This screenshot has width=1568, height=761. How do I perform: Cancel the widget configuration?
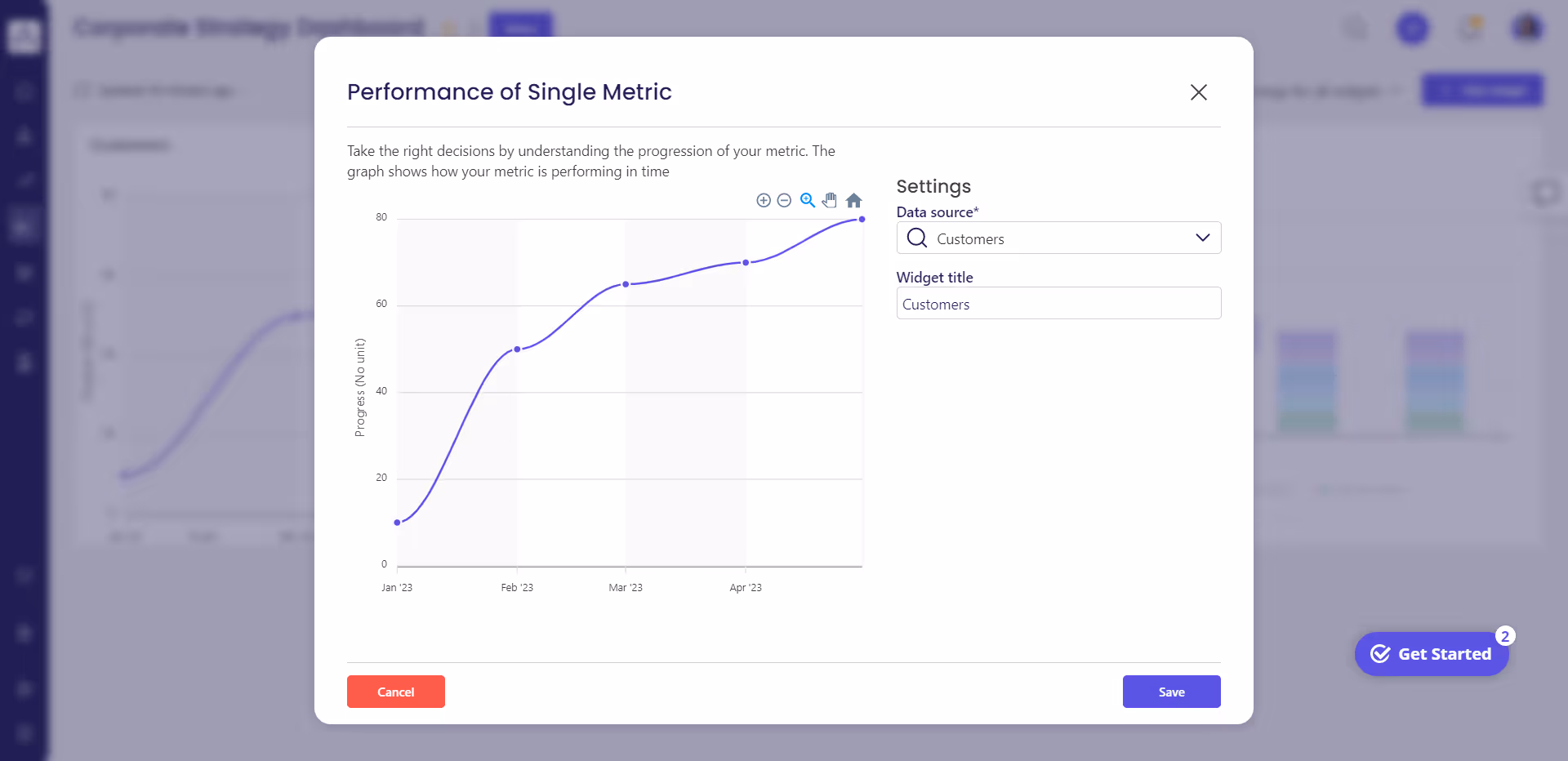coord(395,692)
